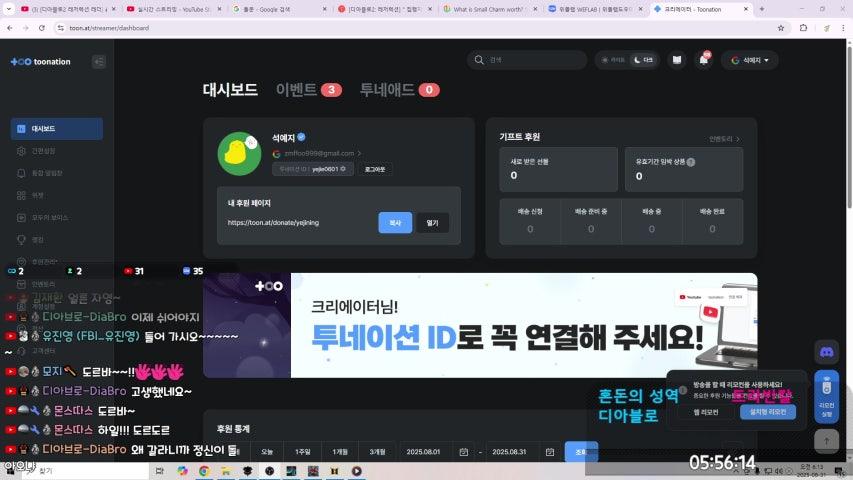The height and width of the screenshot is (480, 853).
Task: Open the inventory link in 기프트 후원
Action: click(724, 139)
